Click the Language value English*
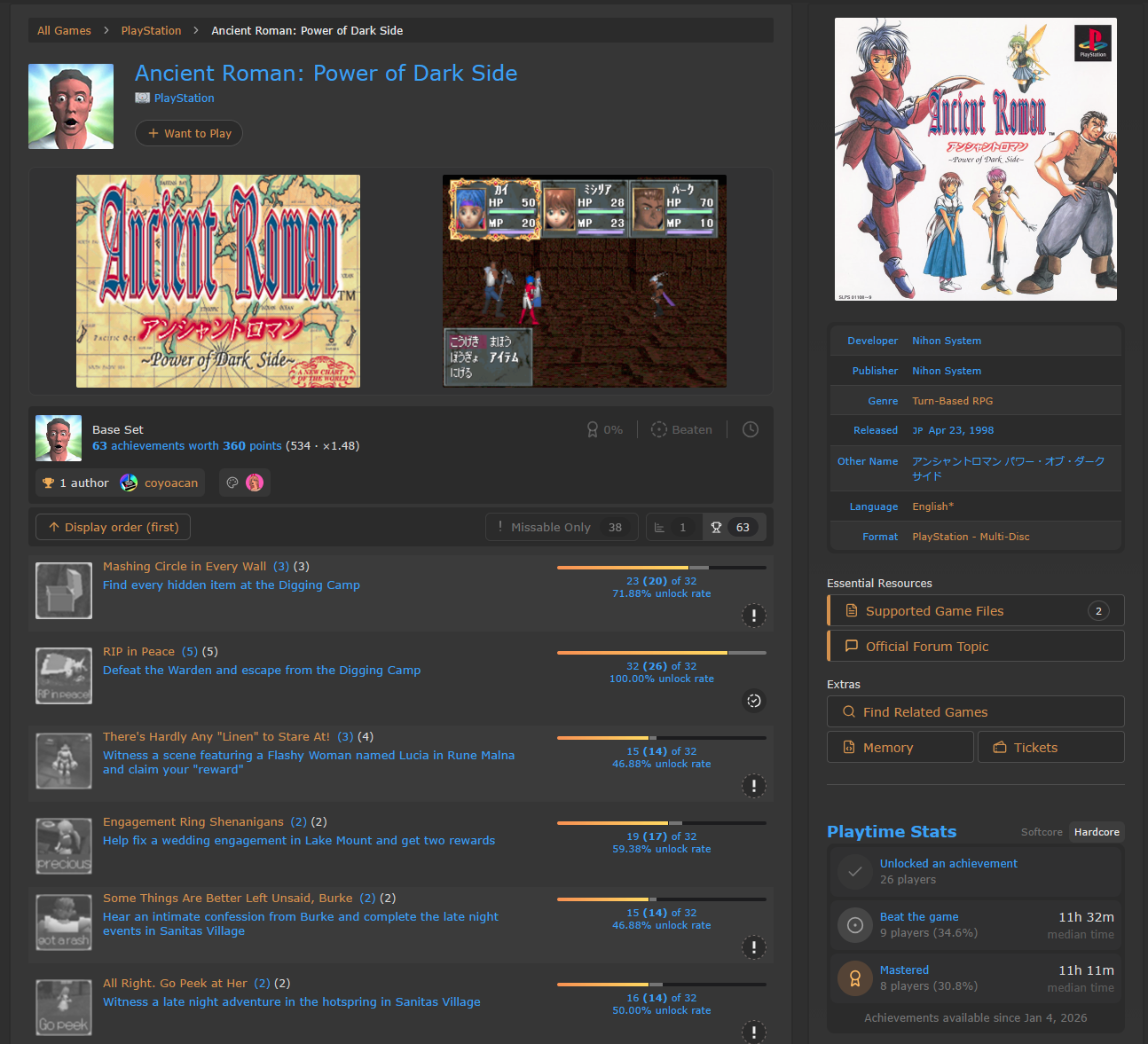 pyautogui.click(x=933, y=506)
